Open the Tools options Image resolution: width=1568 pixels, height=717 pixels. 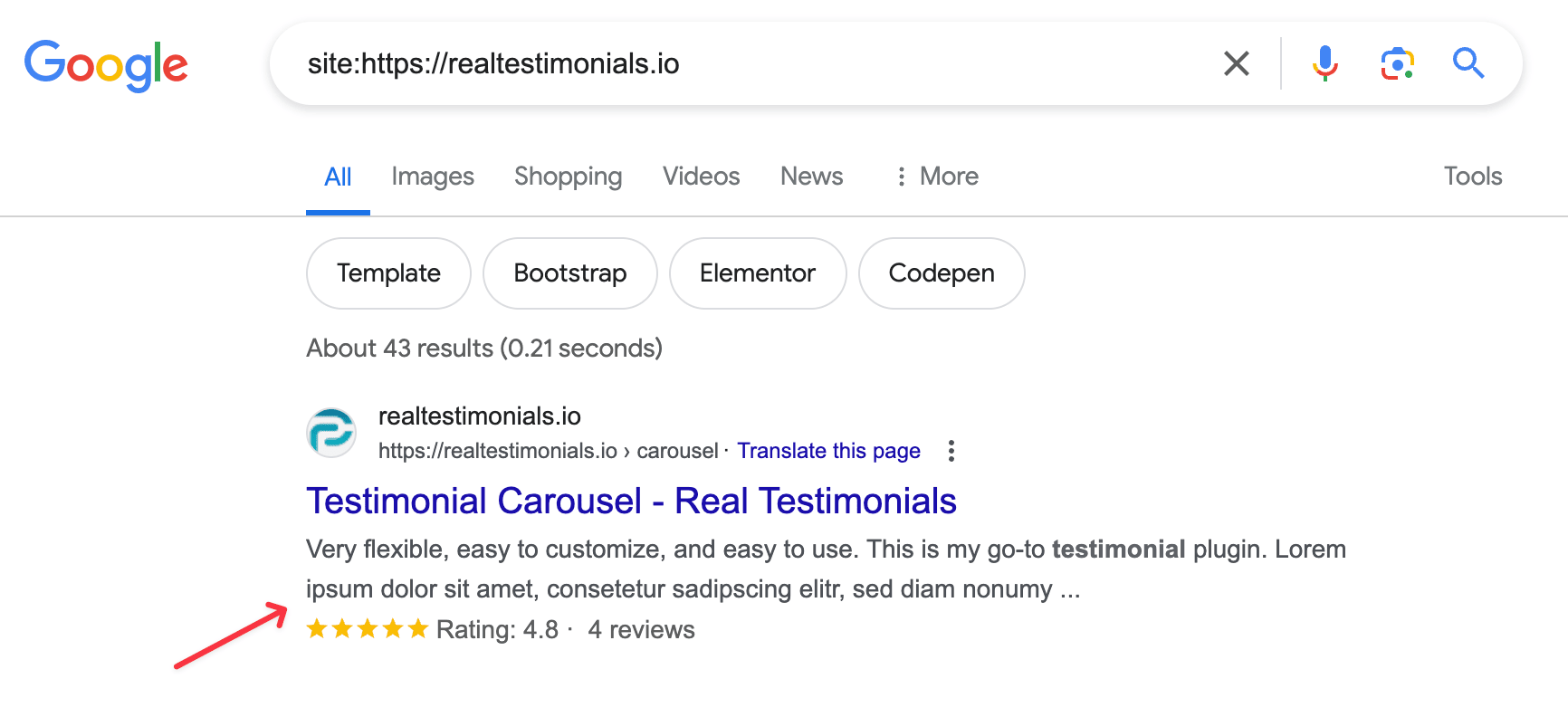tap(1472, 176)
